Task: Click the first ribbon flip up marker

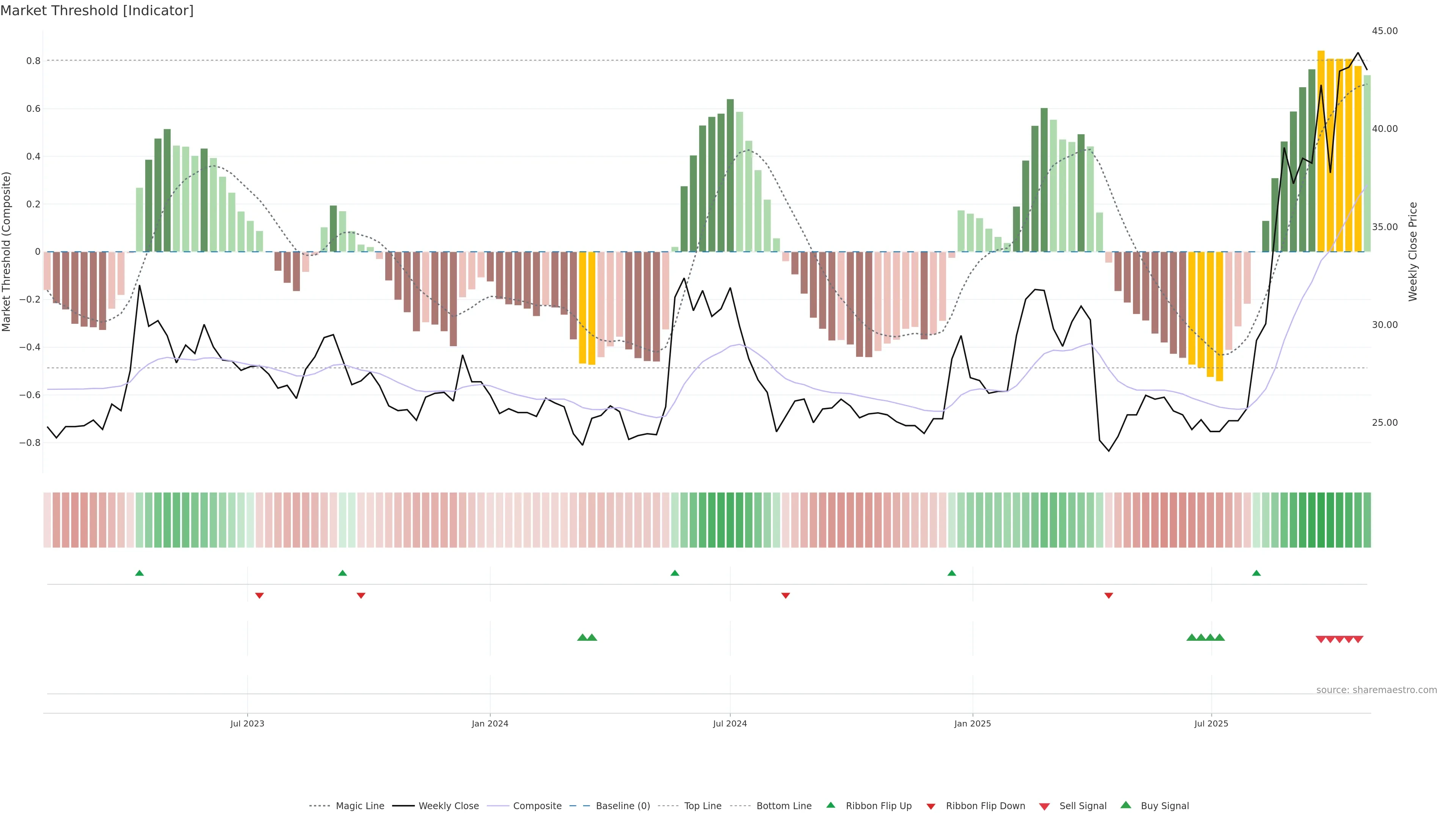Action: pyautogui.click(x=140, y=573)
